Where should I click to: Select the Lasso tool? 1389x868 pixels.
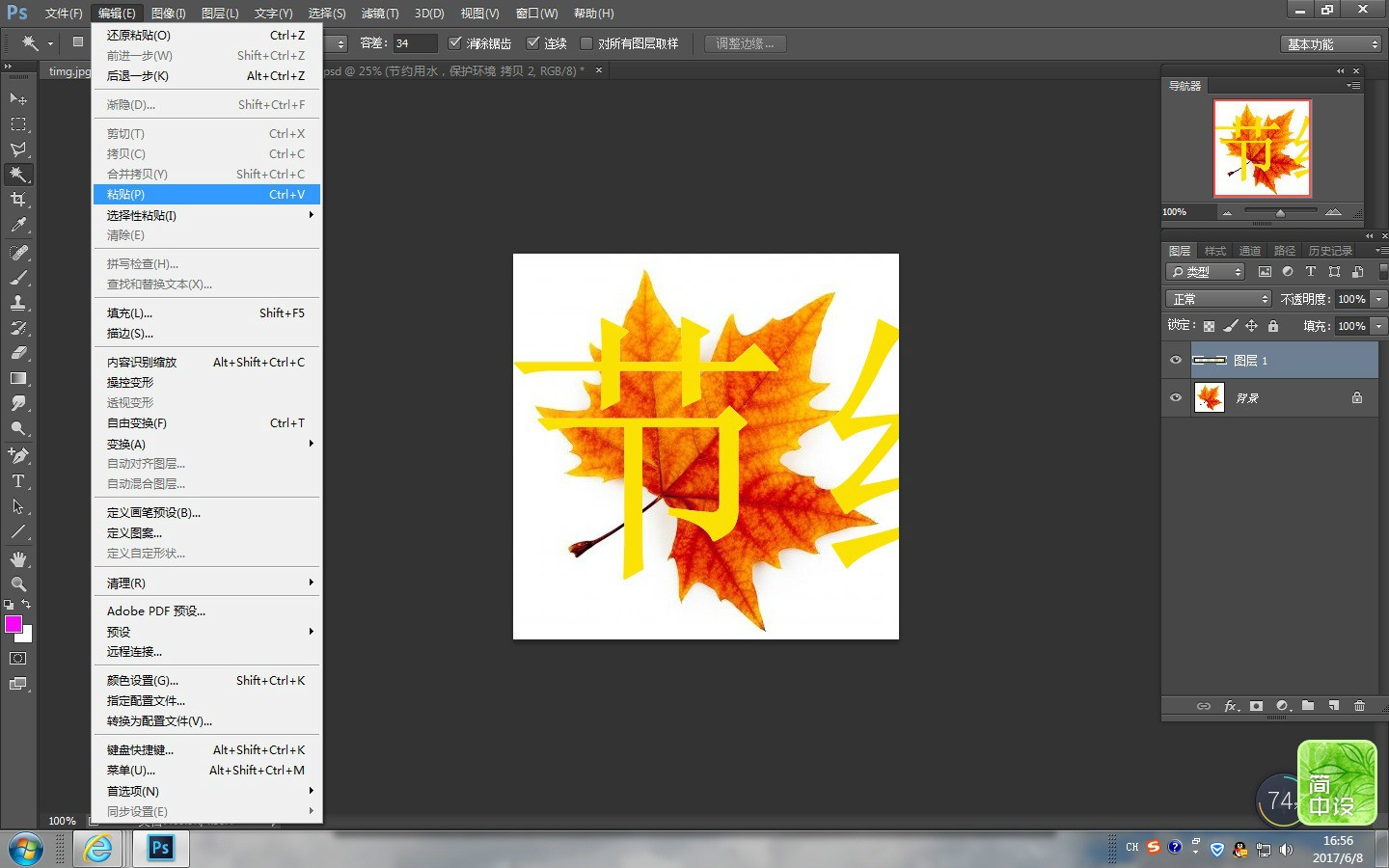(18, 149)
